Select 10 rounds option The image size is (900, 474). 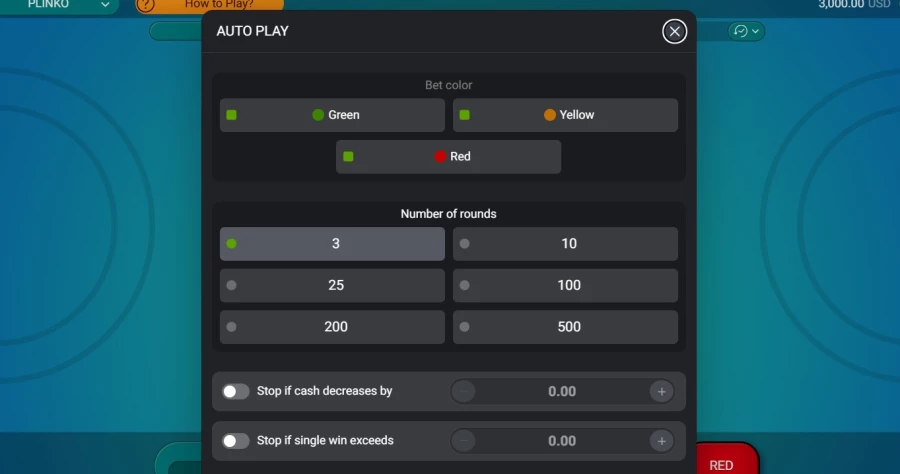click(x=565, y=244)
